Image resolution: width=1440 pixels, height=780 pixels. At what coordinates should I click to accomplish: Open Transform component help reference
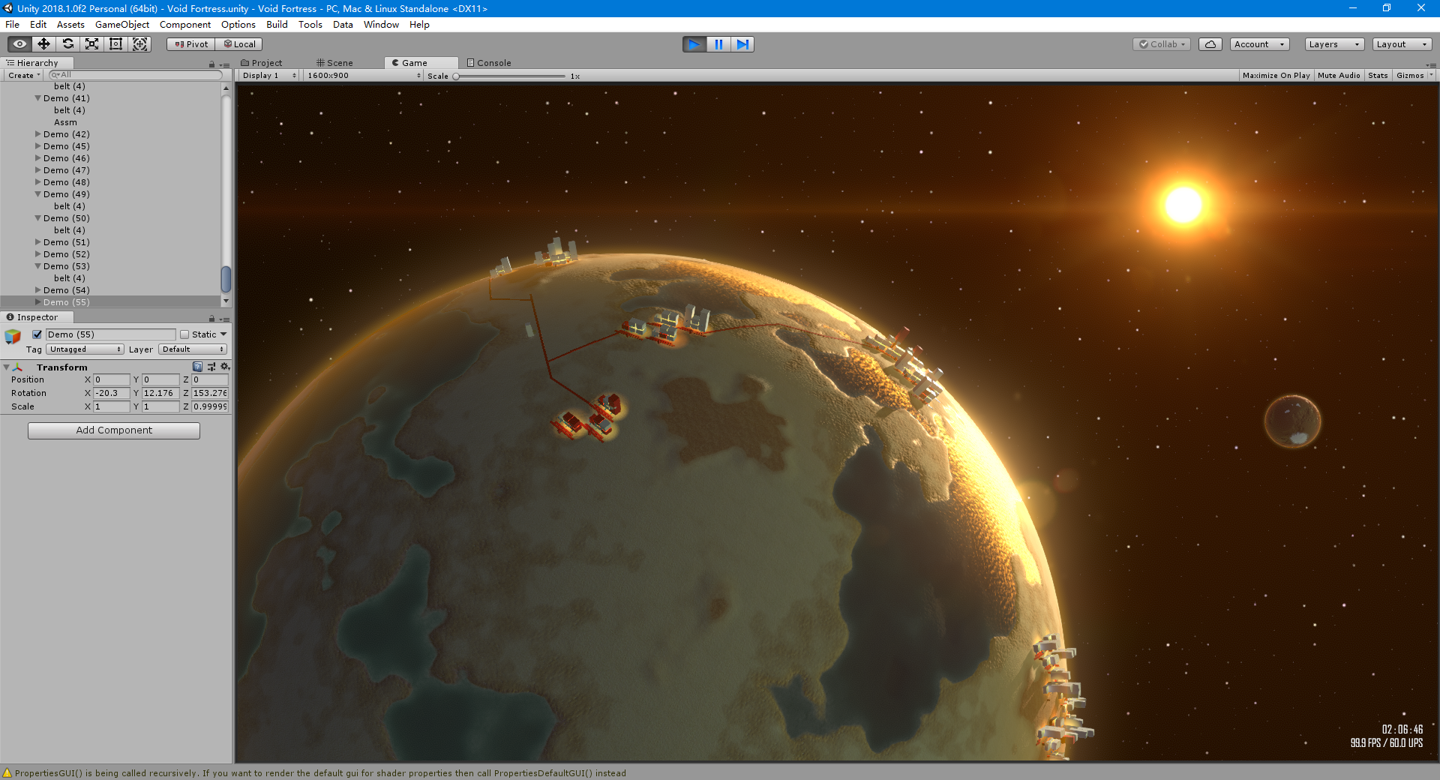pyautogui.click(x=198, y=367)
